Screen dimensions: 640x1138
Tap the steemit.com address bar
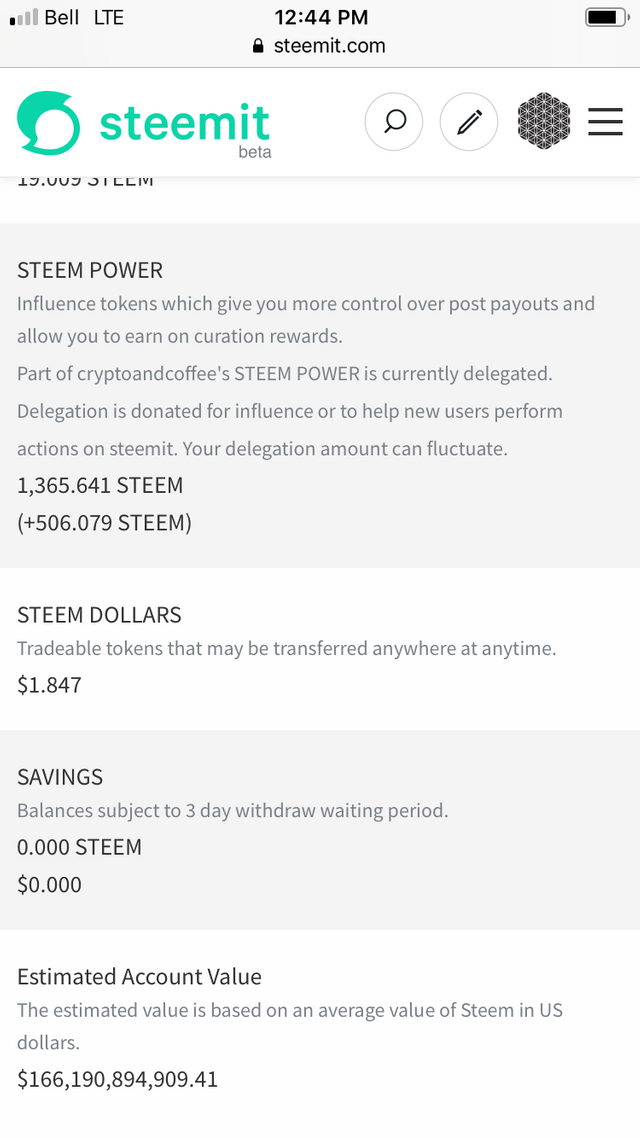pyautogui.click(x=319, y=46)
